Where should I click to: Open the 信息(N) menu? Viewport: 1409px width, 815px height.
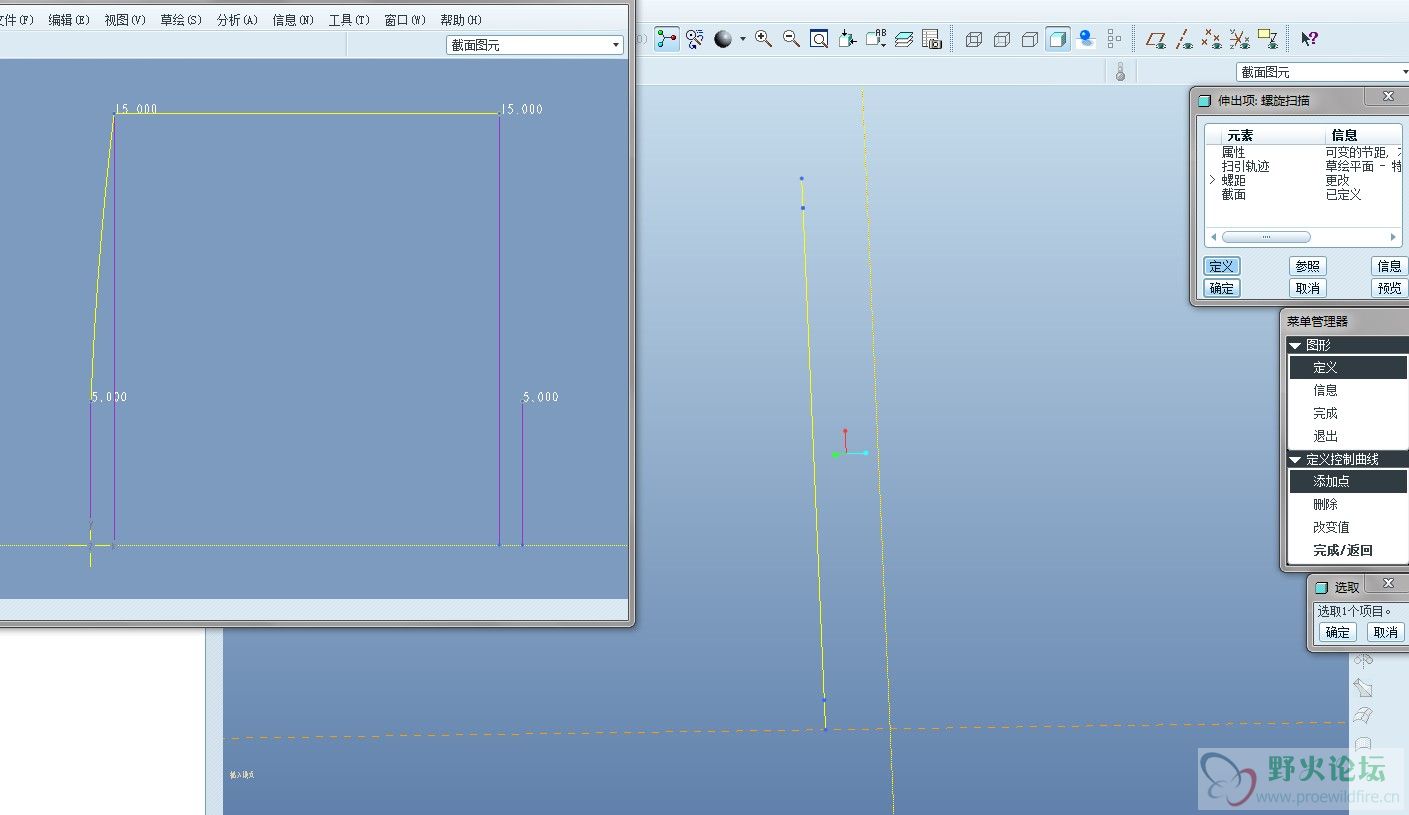tap(293, 20)
